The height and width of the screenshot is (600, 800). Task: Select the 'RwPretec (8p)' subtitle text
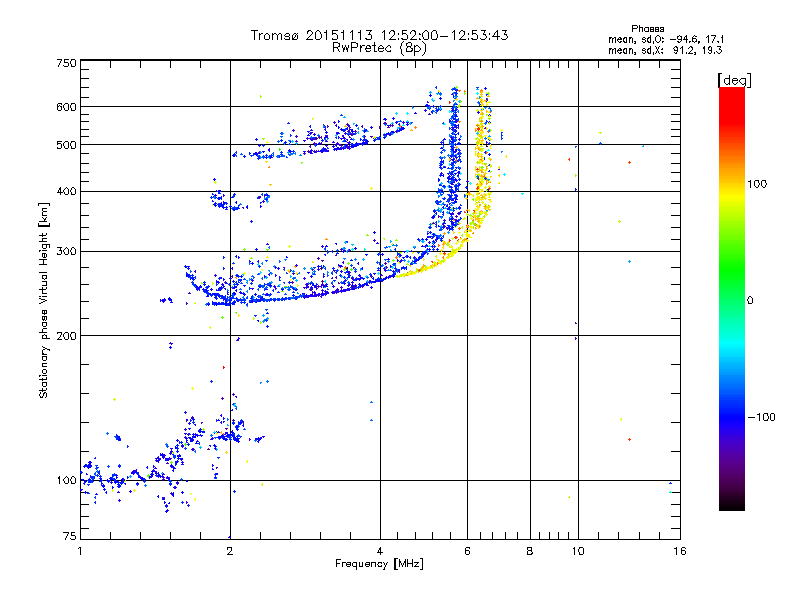click(379, 48)
